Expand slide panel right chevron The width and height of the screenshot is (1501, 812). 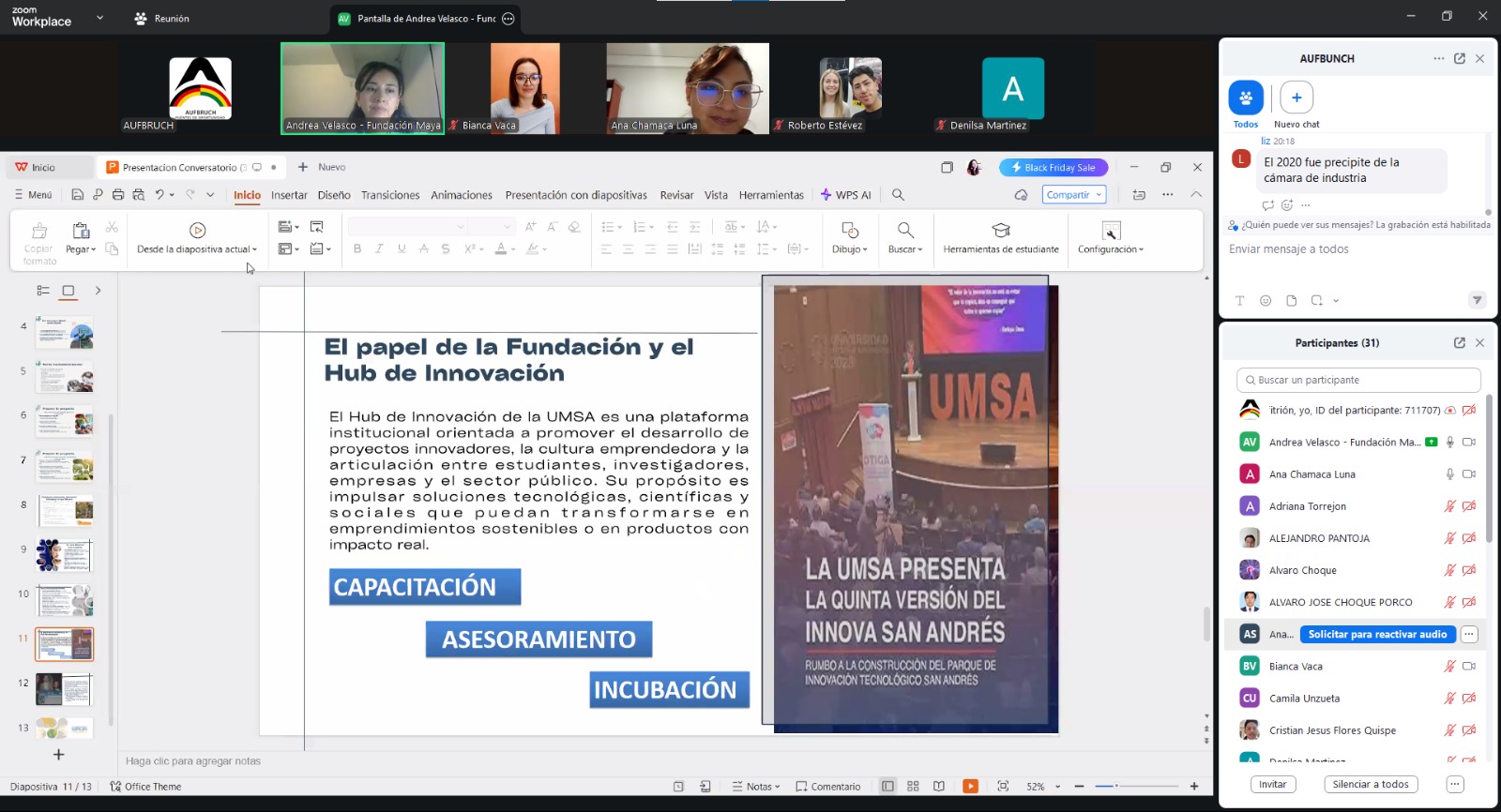click(x=98, y=291)
